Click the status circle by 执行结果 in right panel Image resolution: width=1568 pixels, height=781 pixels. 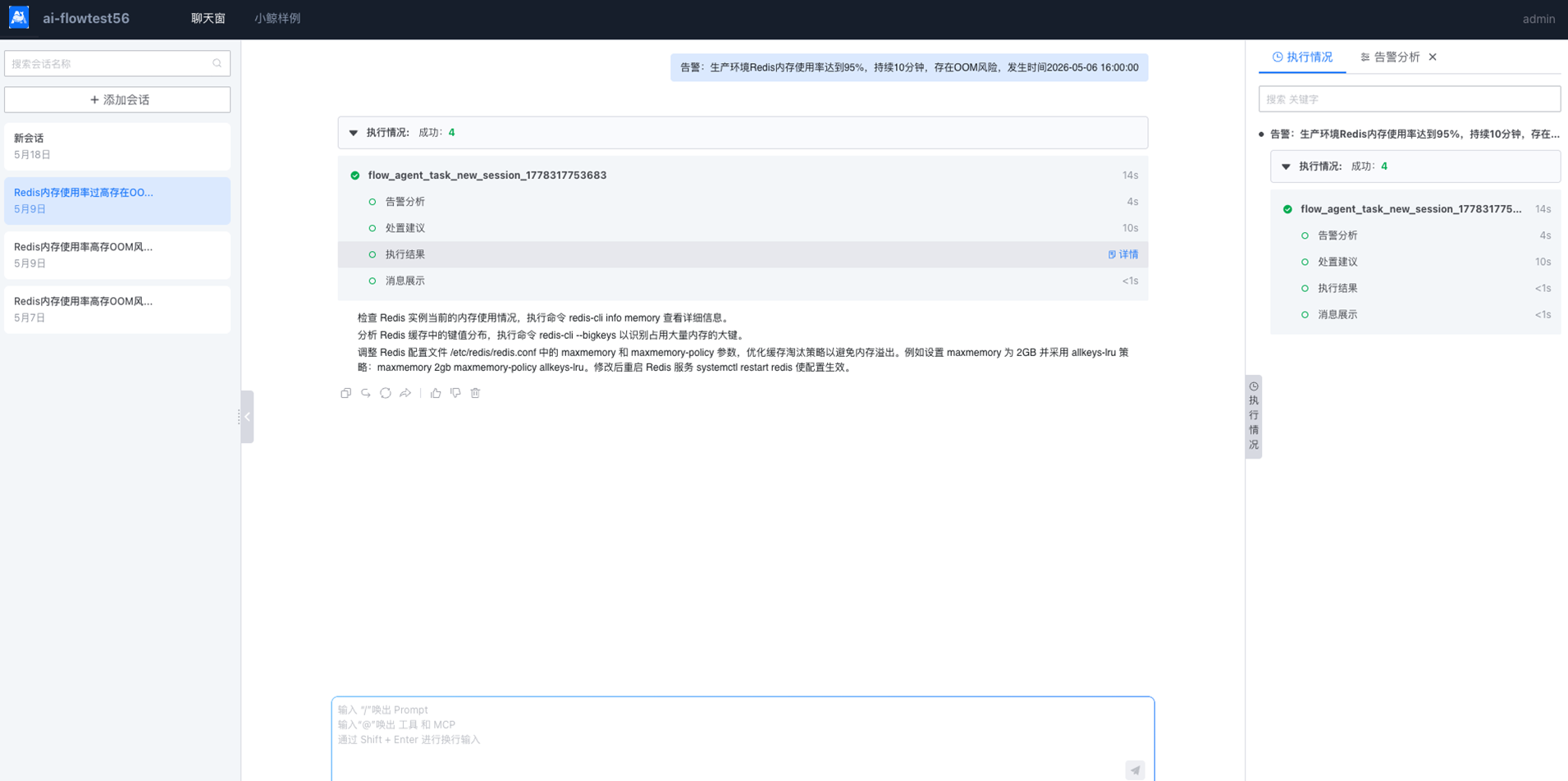1305,288
